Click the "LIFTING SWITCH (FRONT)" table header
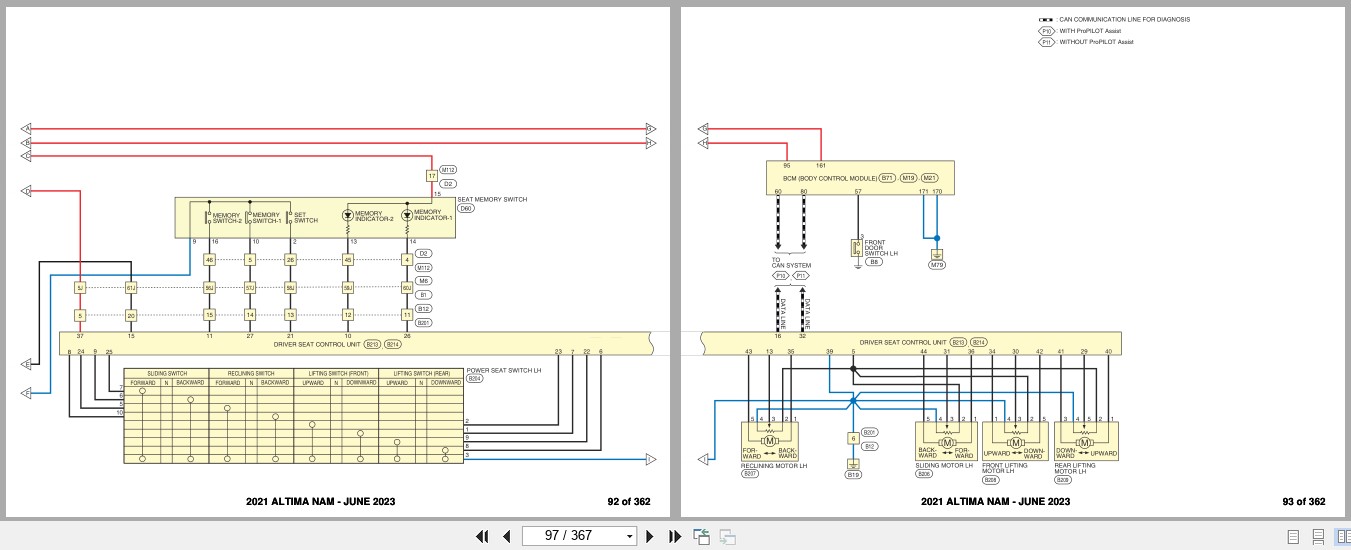The width and height of the screenshot is (1351, 550). (336, 373)
